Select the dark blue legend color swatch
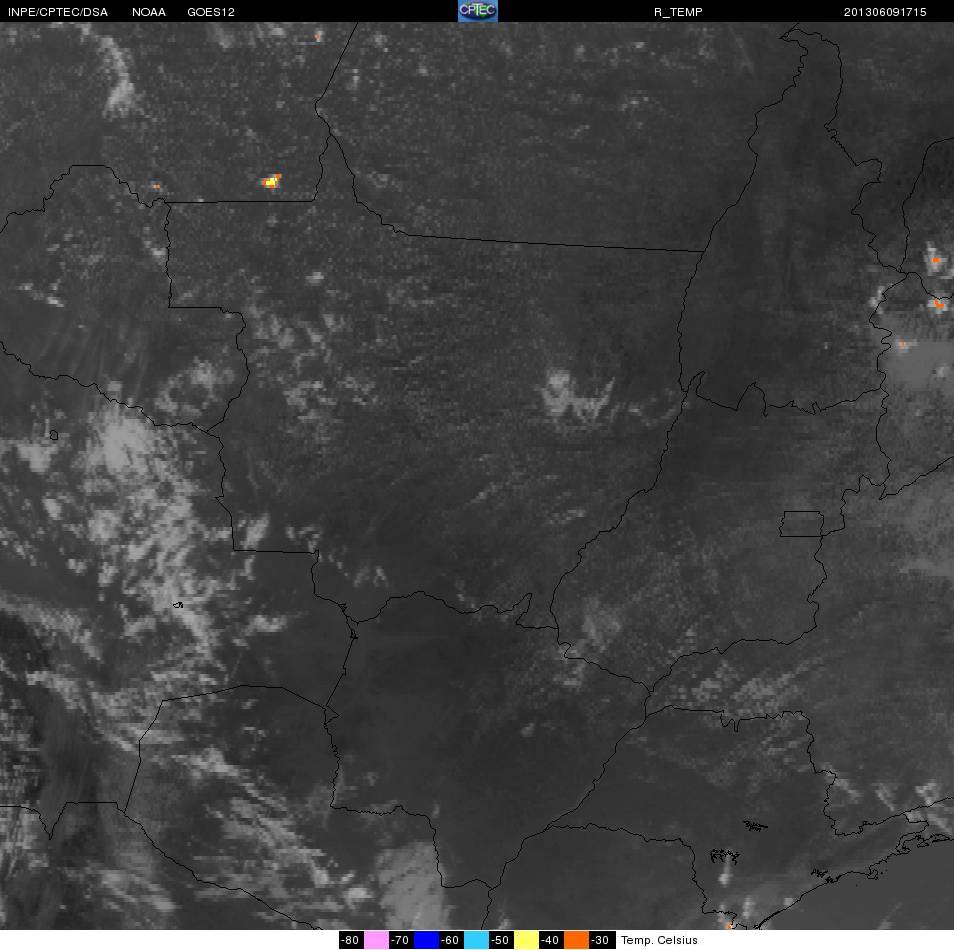This screenshot has height=950, width=954. (x=427, y=940)
